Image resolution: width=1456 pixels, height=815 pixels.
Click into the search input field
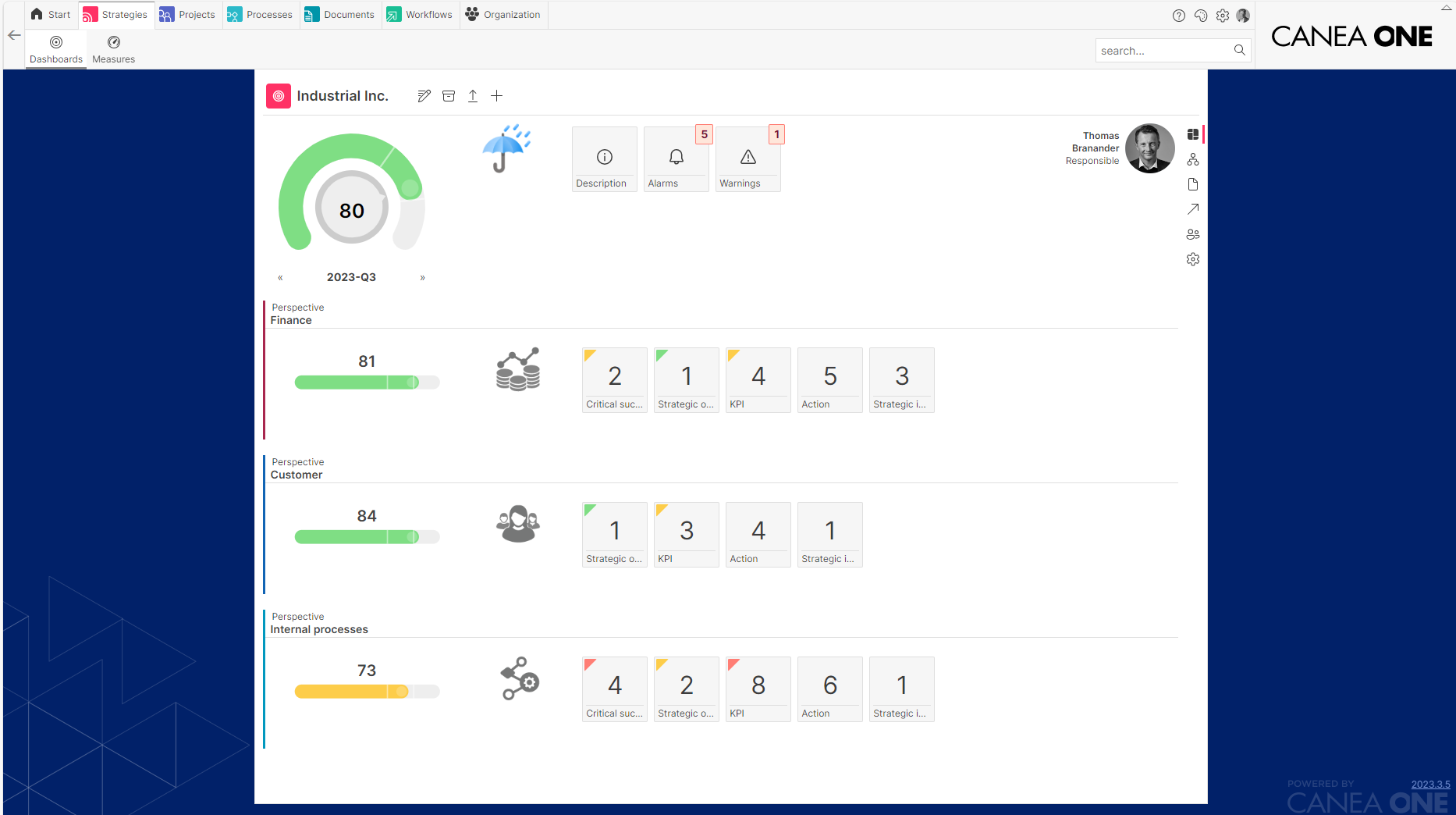click(x=1161, y=51)
